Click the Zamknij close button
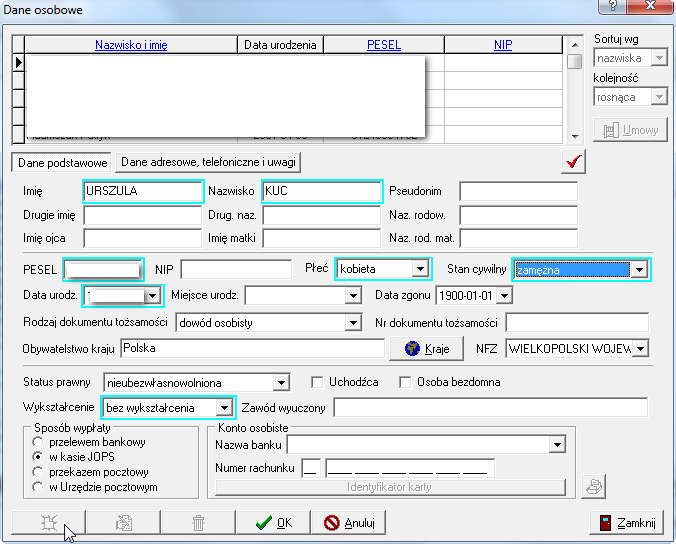The image size is (676, 544). [x=626, y=522]
